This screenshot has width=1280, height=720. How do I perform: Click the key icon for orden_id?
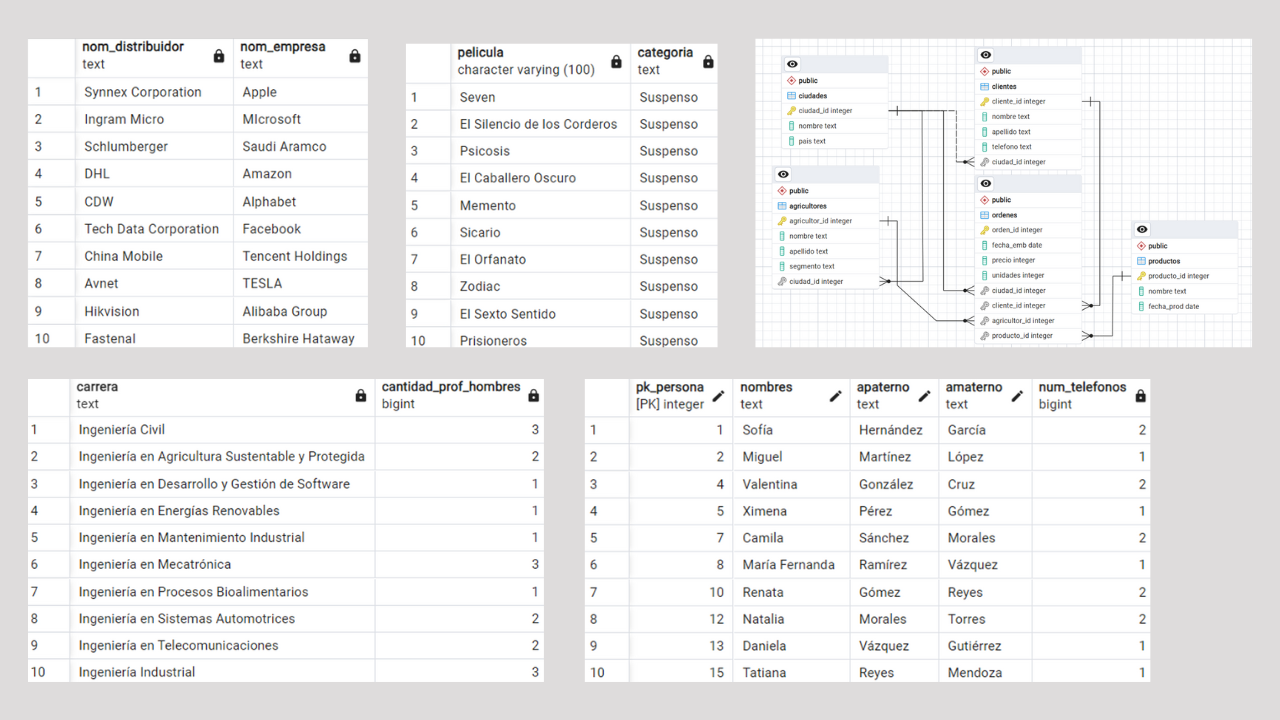(985, 230)
